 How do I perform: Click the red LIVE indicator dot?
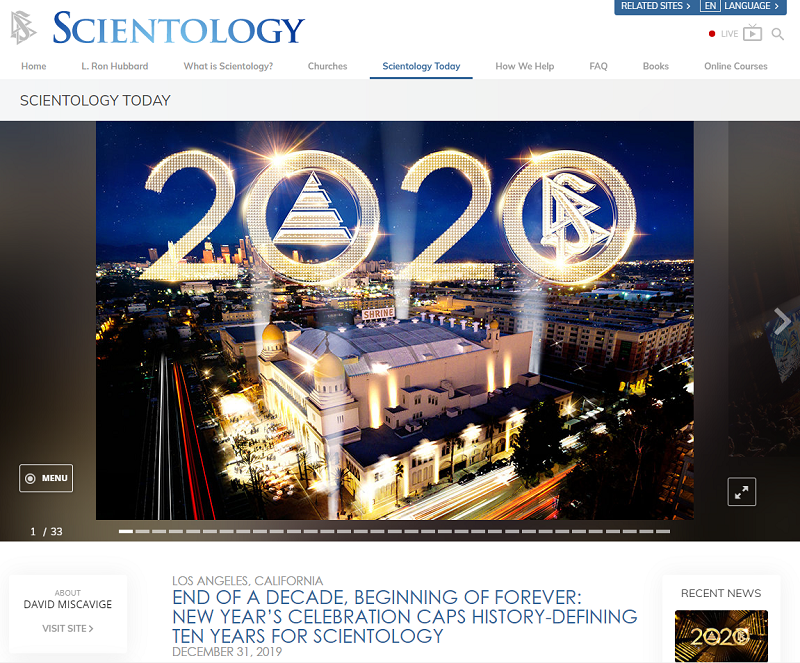(x=712, y=34)
